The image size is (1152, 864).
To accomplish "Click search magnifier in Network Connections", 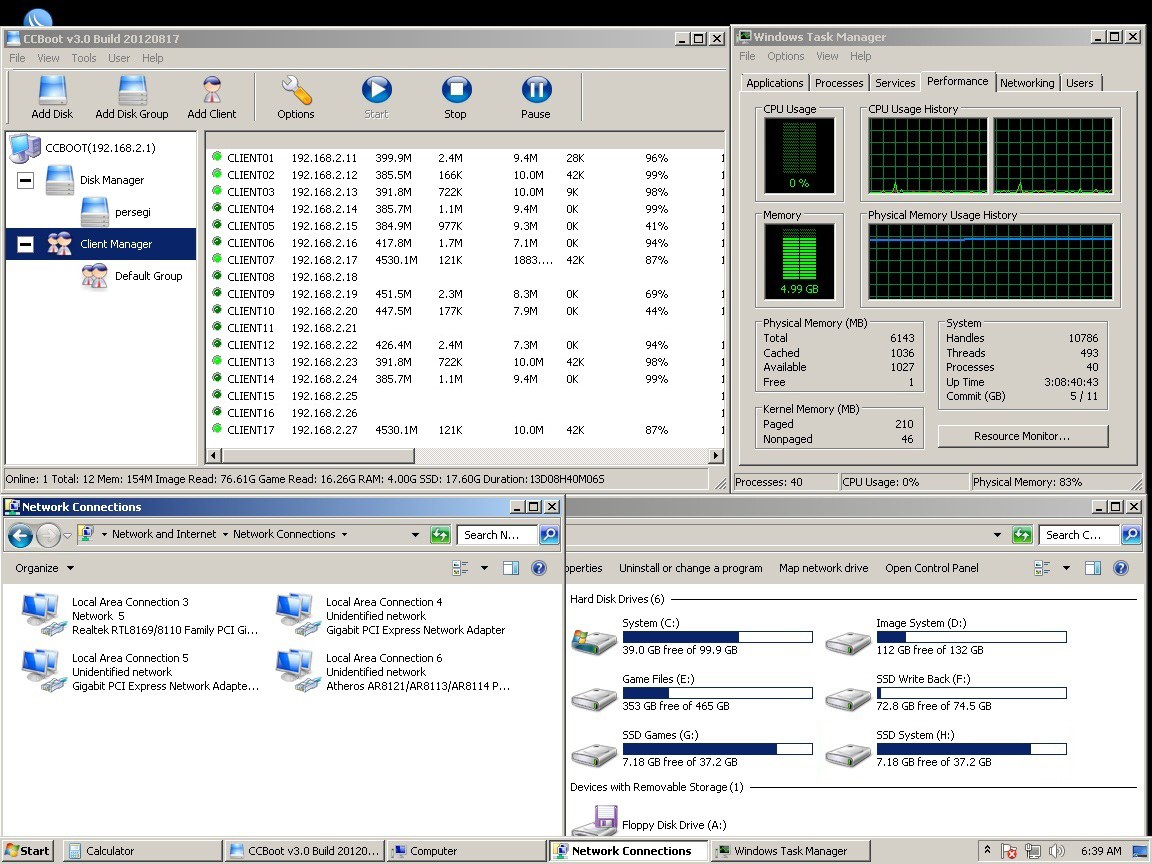I will tap(550, 535).
